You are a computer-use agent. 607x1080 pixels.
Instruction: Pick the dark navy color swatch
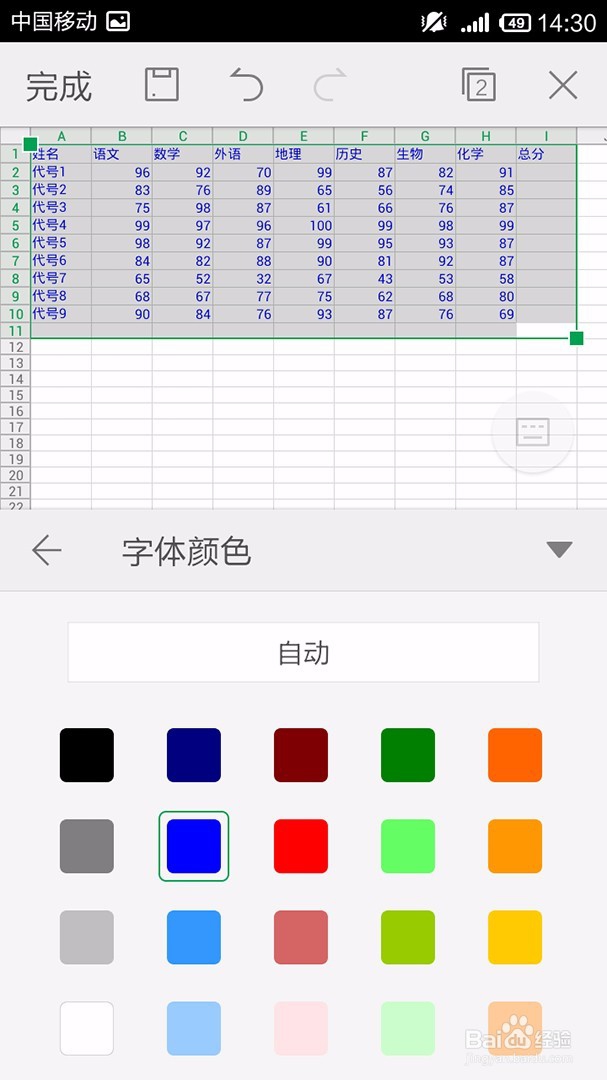(194, 755)
